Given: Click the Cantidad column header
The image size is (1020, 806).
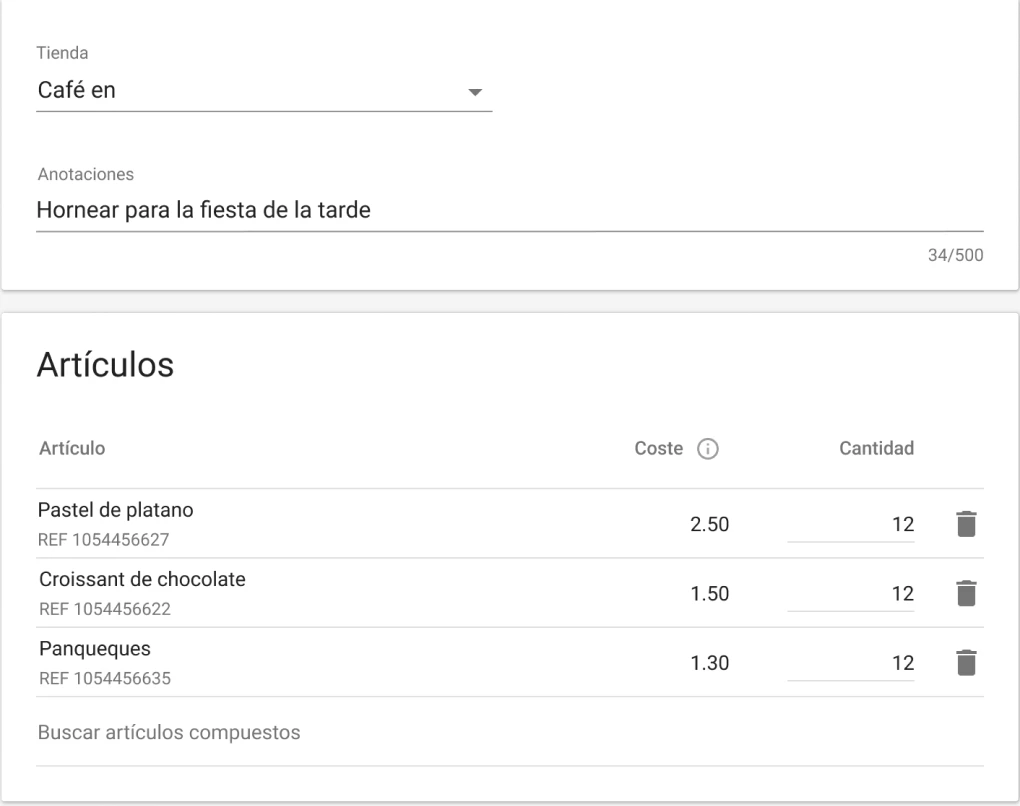Looking at the screenshot, I should tap(876, 449).
